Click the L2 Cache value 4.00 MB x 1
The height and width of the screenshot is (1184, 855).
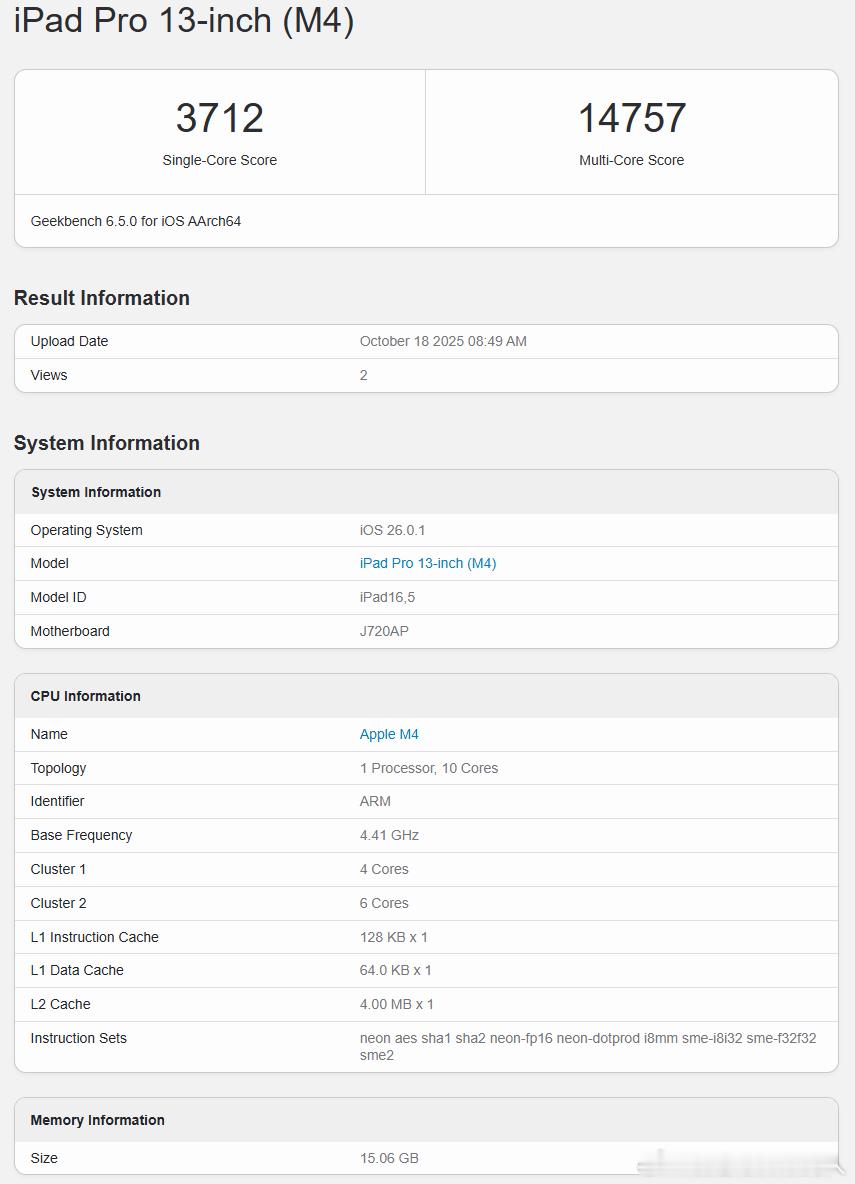(397, 1004)
